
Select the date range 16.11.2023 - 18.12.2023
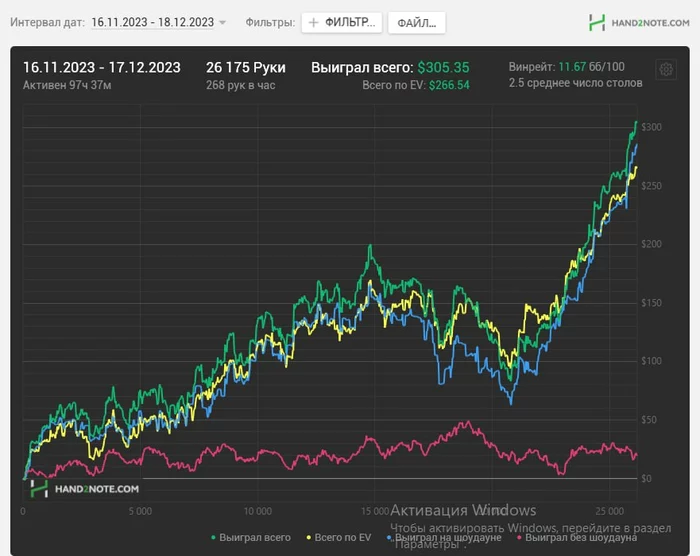(153, 22)
